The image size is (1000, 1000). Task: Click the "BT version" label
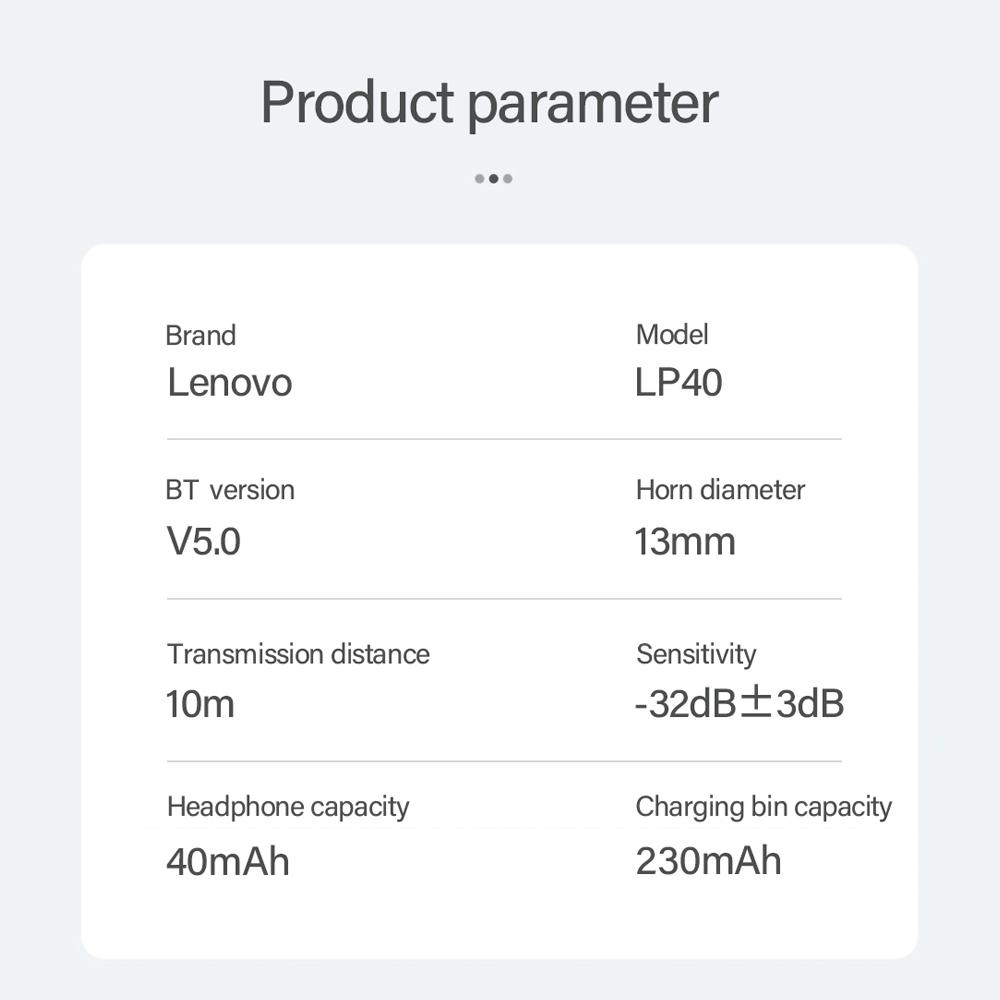point(230,490)
